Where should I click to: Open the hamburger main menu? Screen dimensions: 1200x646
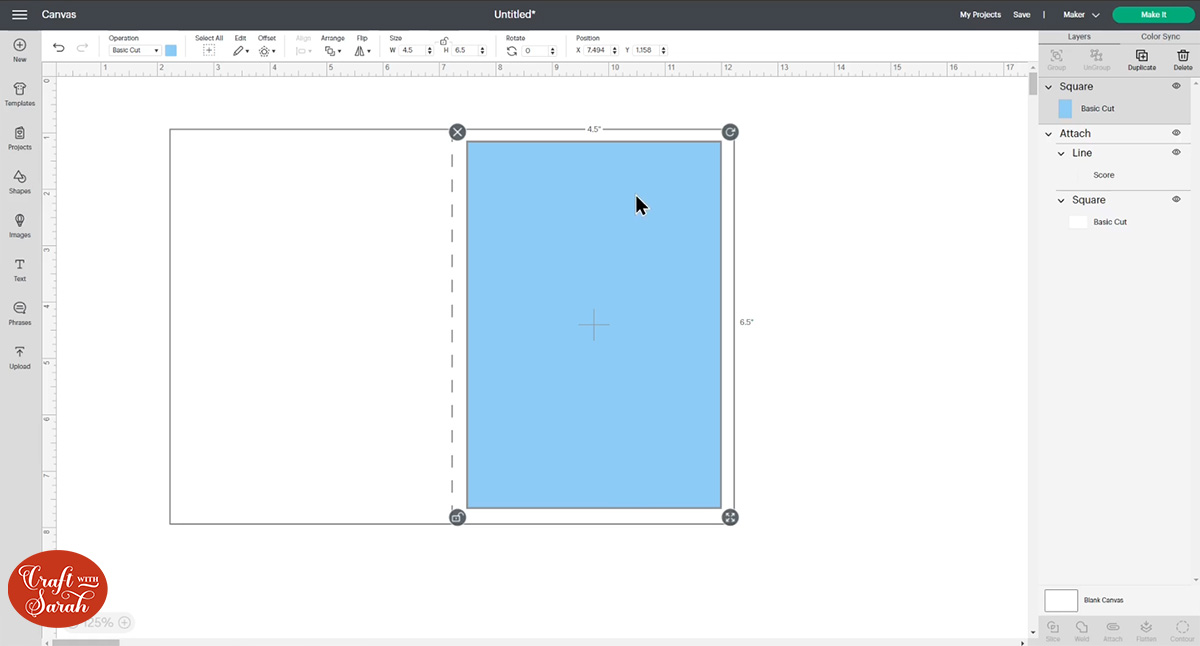19,15
